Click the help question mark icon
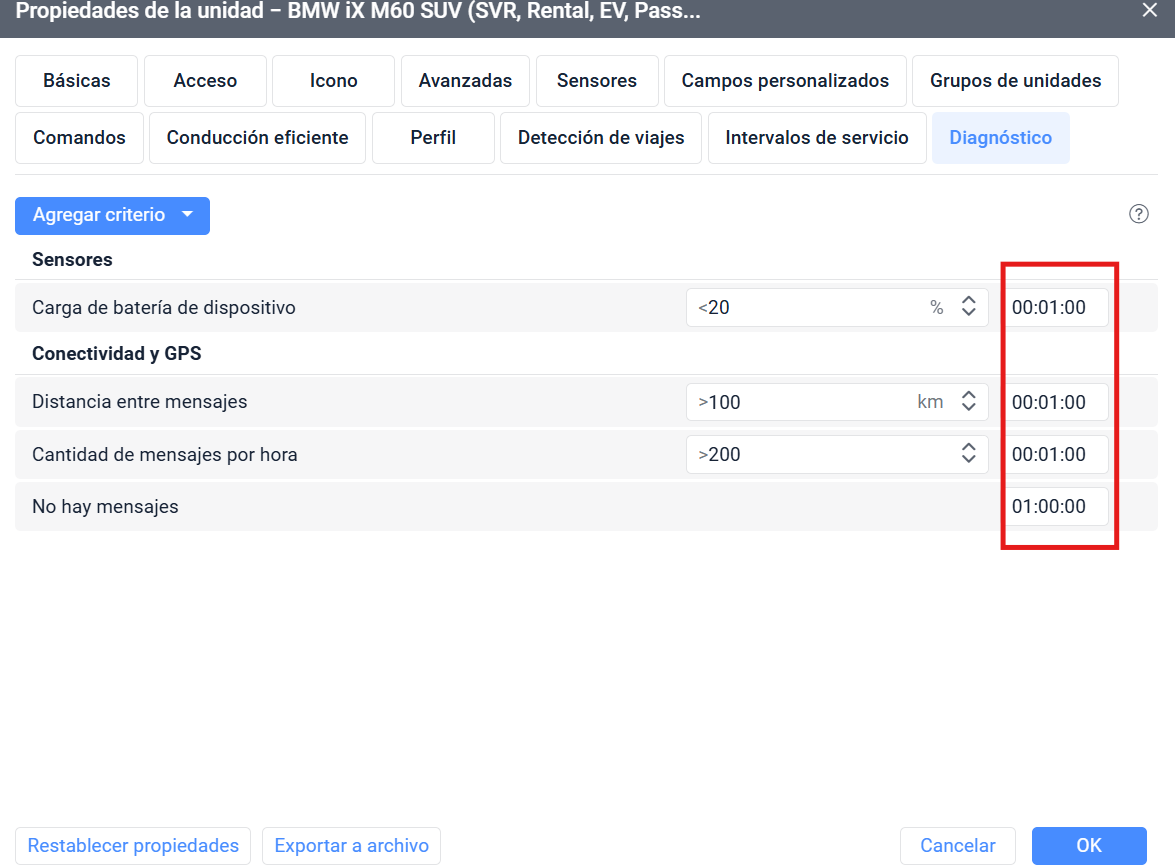 point(1138,214)
